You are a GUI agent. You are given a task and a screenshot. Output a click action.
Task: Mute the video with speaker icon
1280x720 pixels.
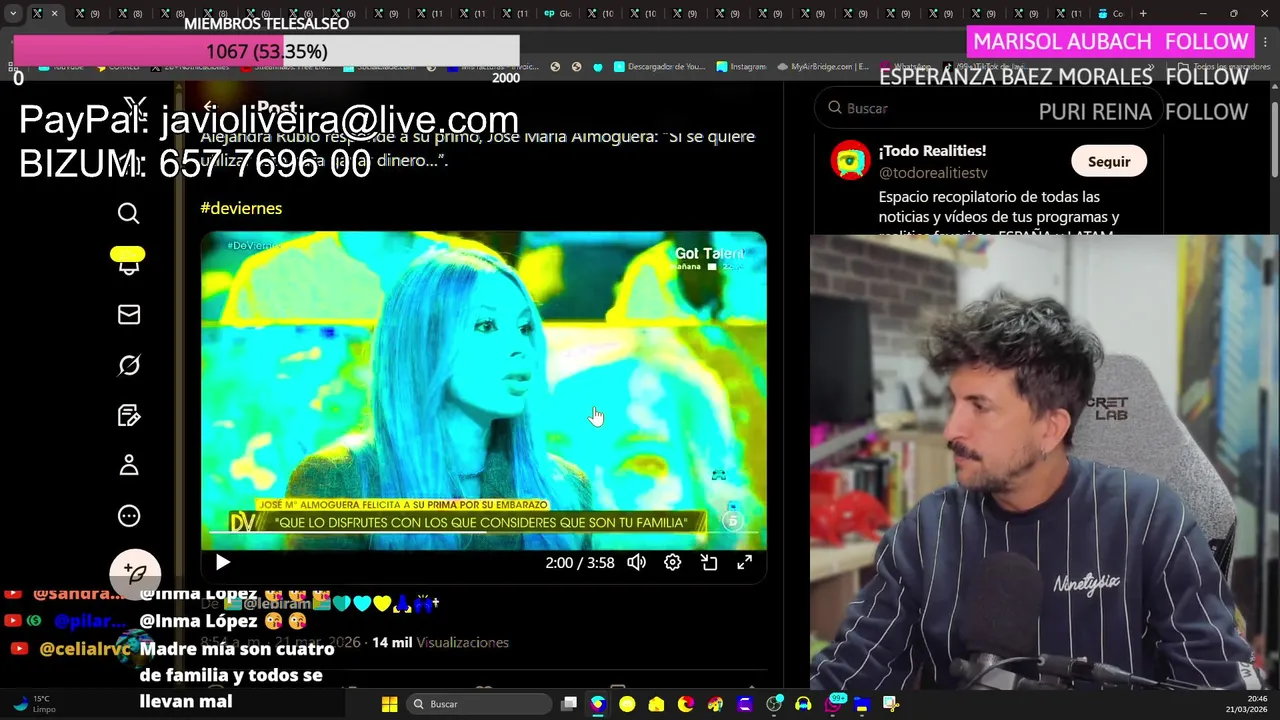[636, 563]
